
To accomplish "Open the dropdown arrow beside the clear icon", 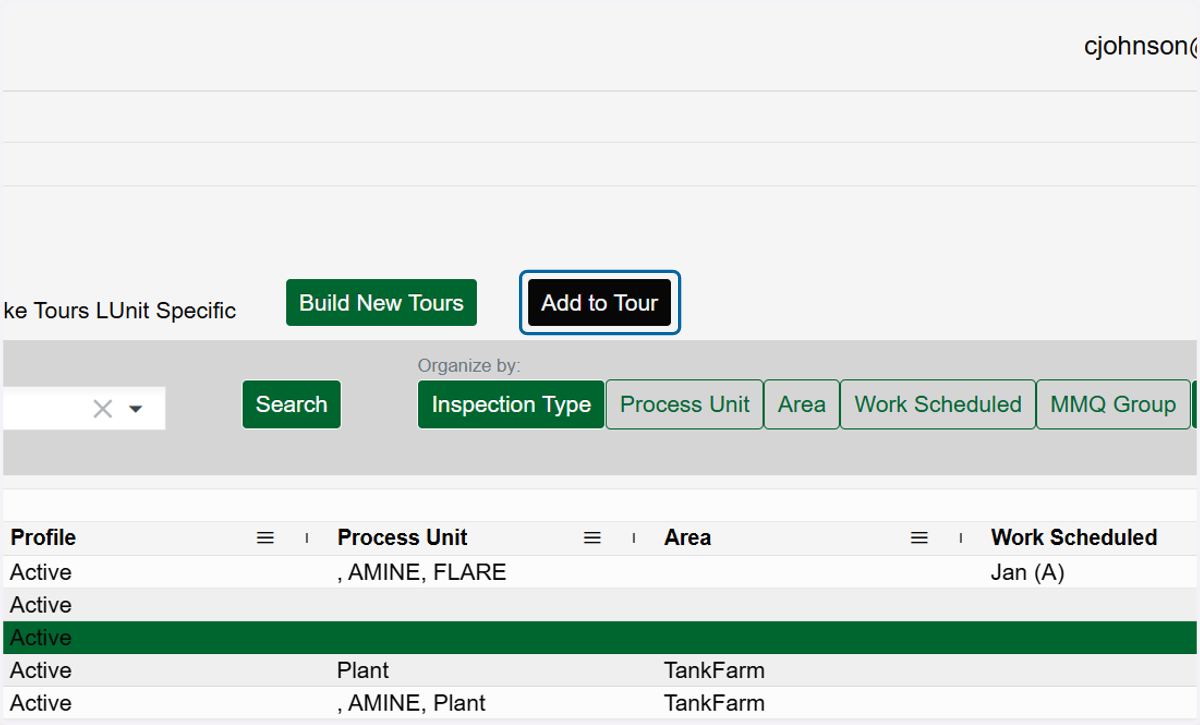I will 137,409.
